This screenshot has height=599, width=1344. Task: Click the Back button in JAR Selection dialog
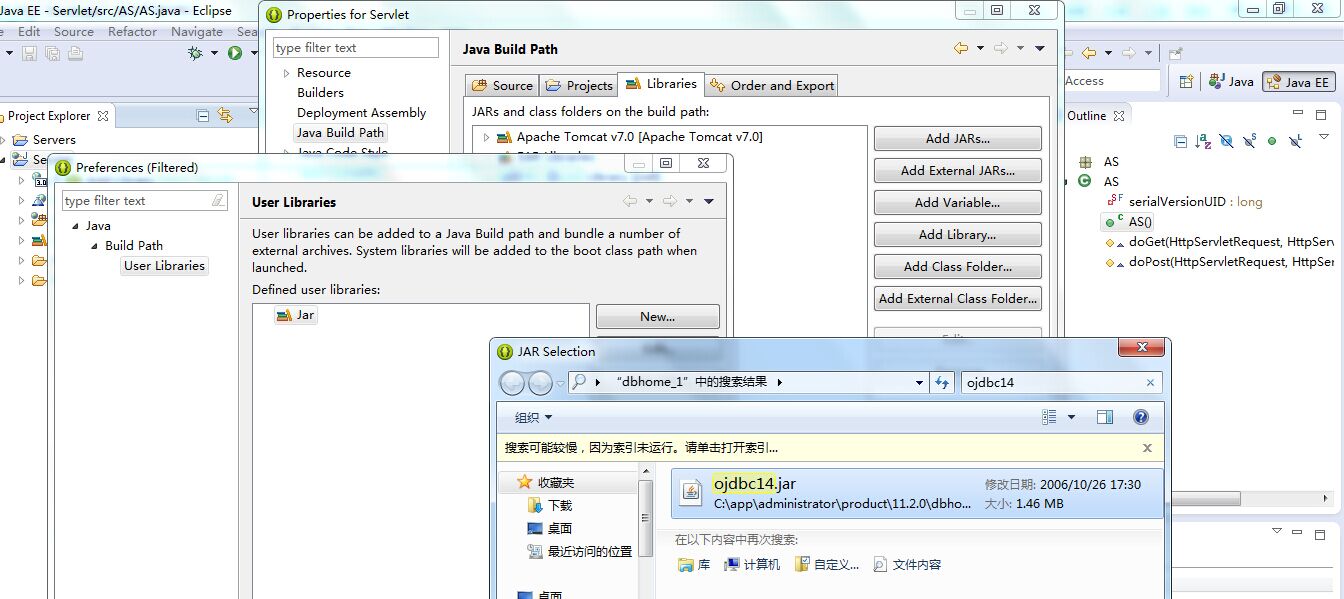click(512, 382)
